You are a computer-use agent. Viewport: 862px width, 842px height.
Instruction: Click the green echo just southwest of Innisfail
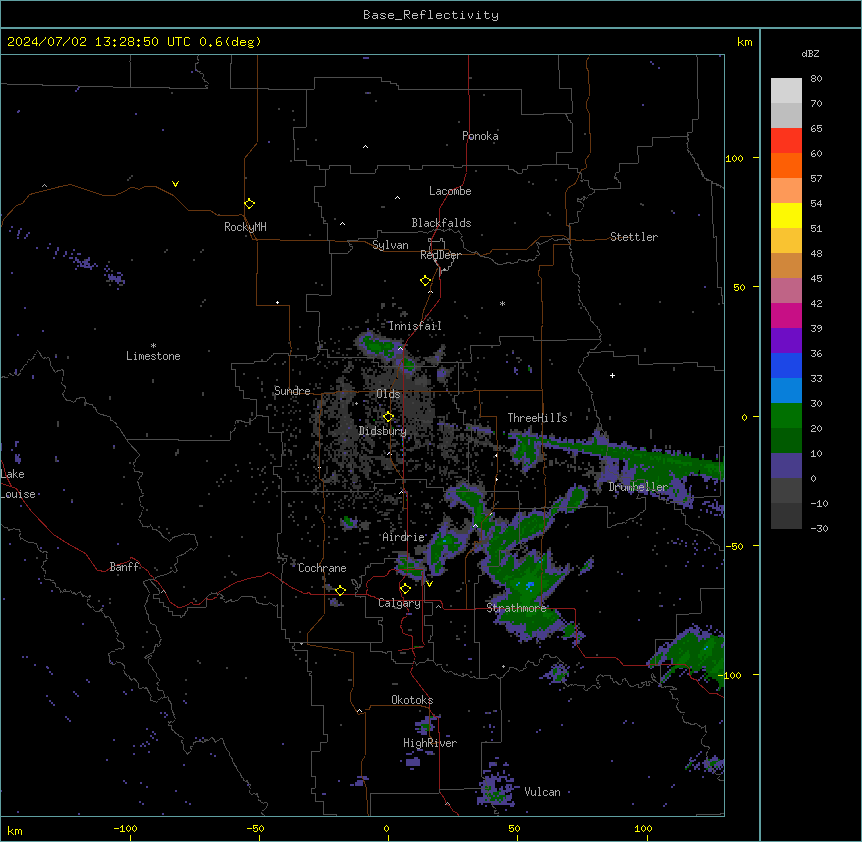[x=379, y=346]
